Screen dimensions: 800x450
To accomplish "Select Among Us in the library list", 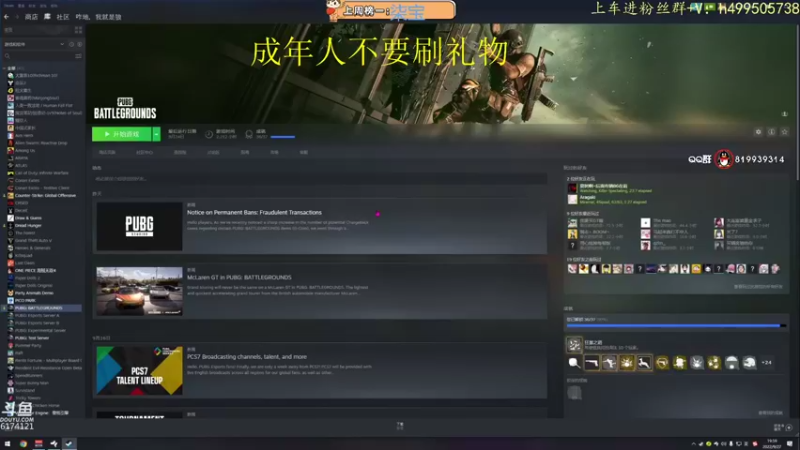I will tap(25, 151).
